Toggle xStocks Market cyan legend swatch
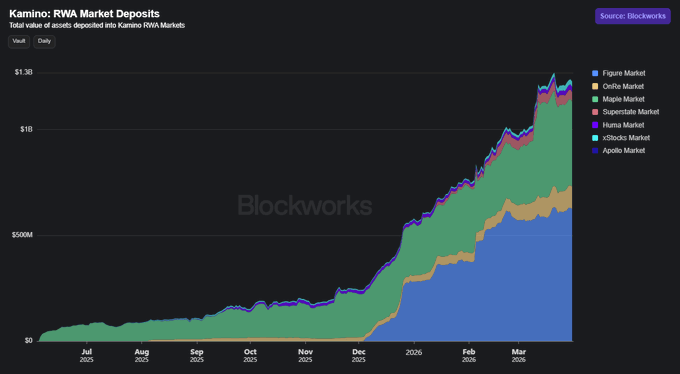 [595, 138]
